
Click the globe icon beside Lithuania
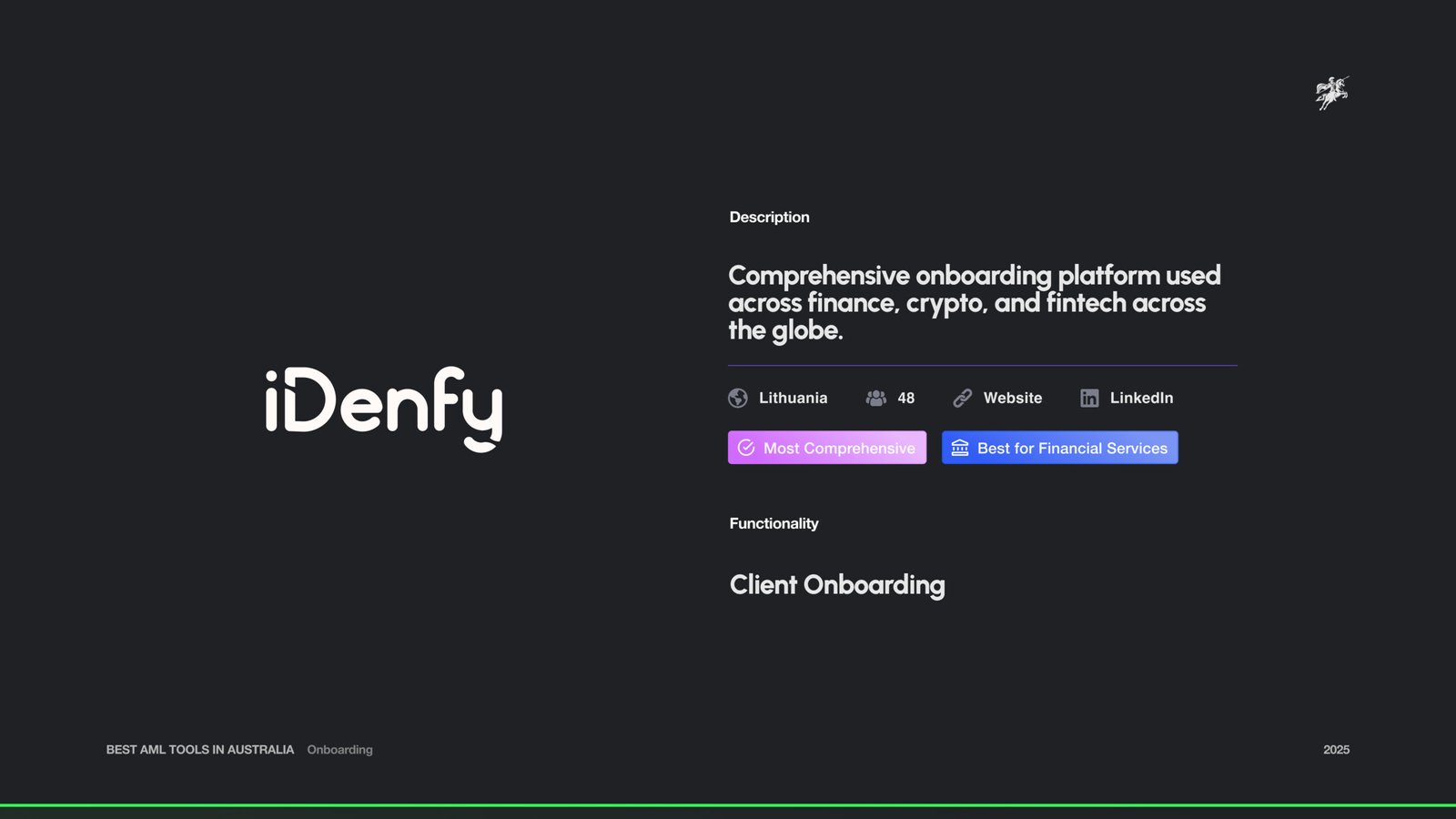point(738,398)
